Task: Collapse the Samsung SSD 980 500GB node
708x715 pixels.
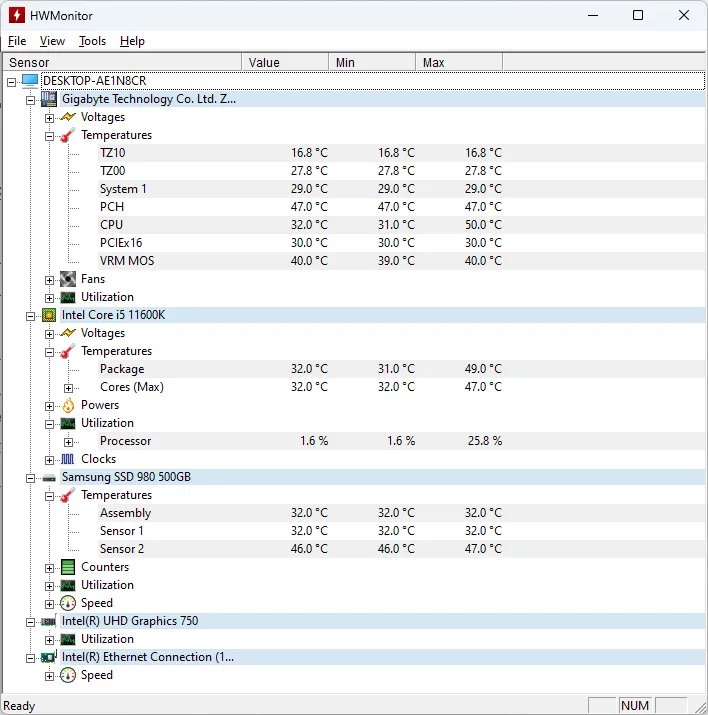Action: point(31,478)
